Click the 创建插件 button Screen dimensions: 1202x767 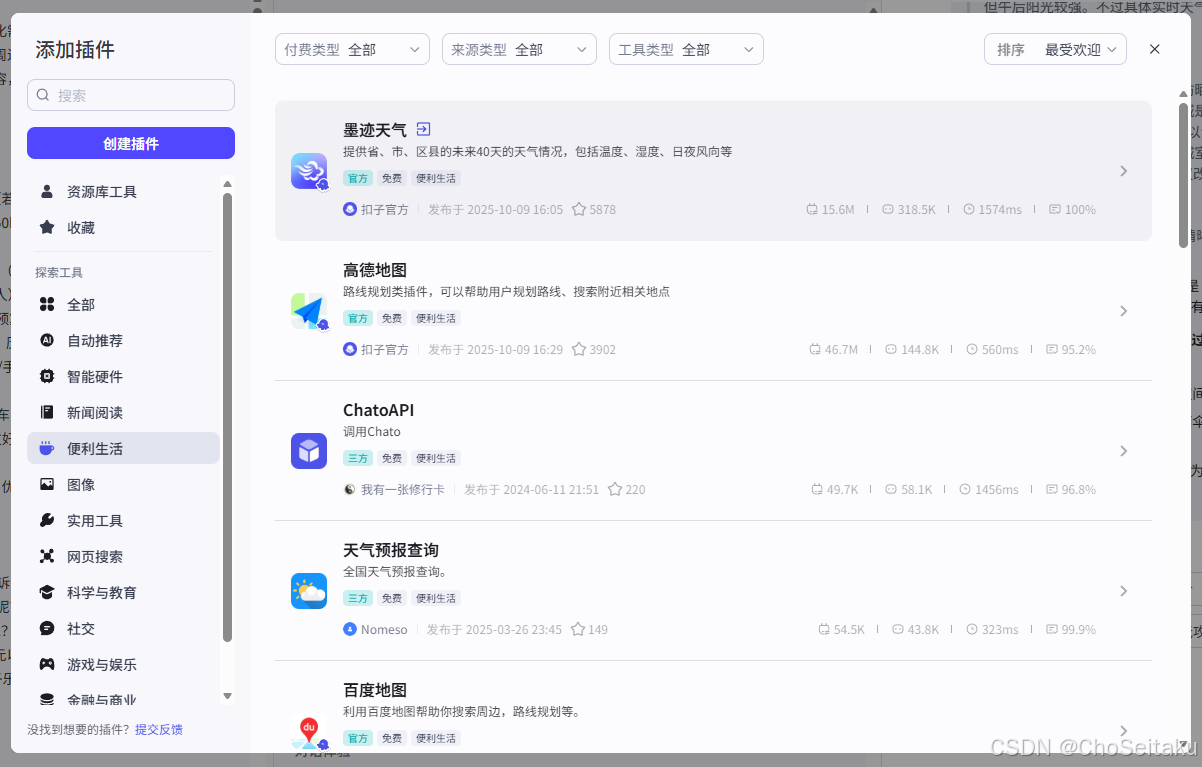coord(131,143)
